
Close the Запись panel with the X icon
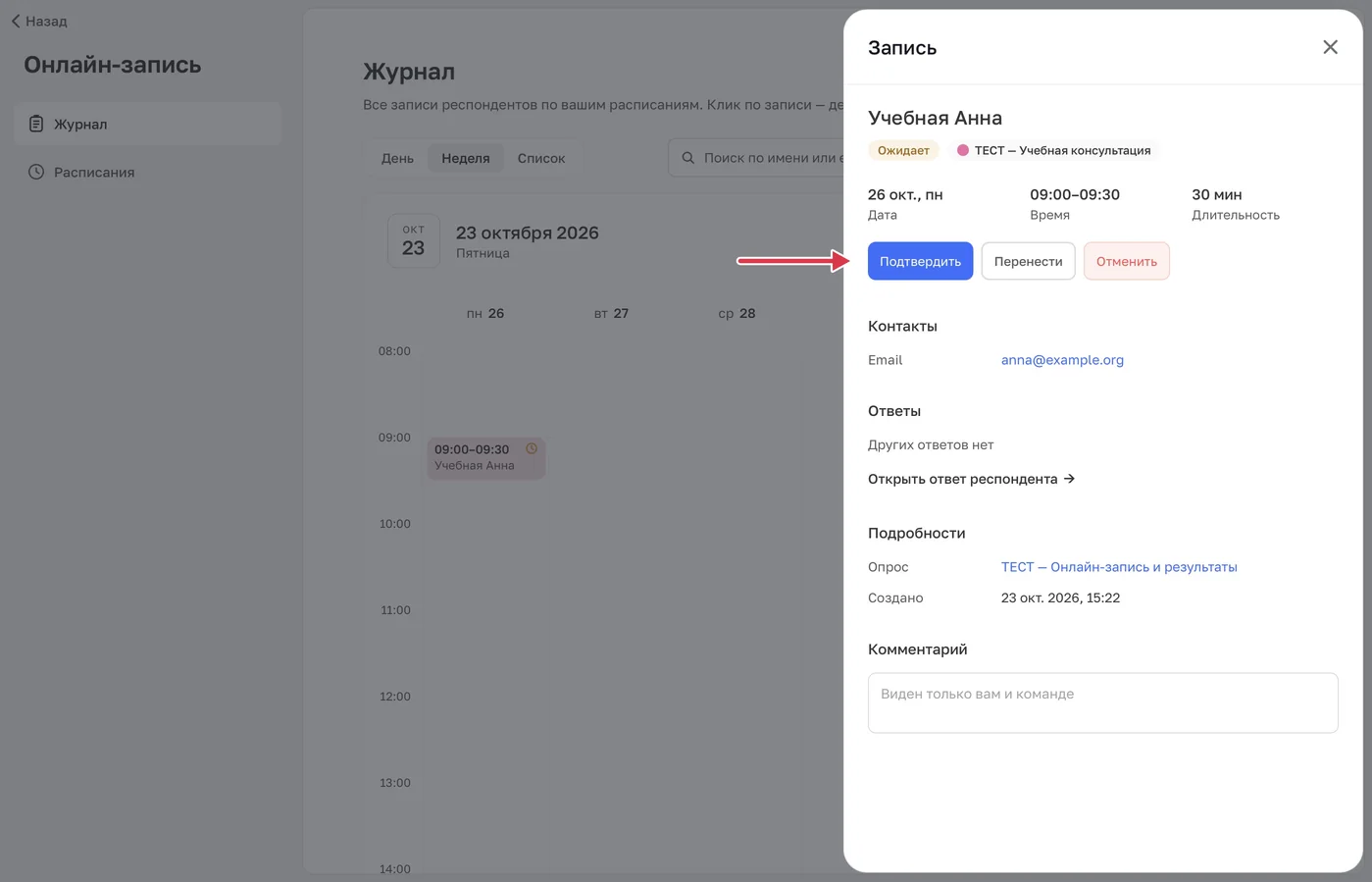click(x=1330, y=47)
